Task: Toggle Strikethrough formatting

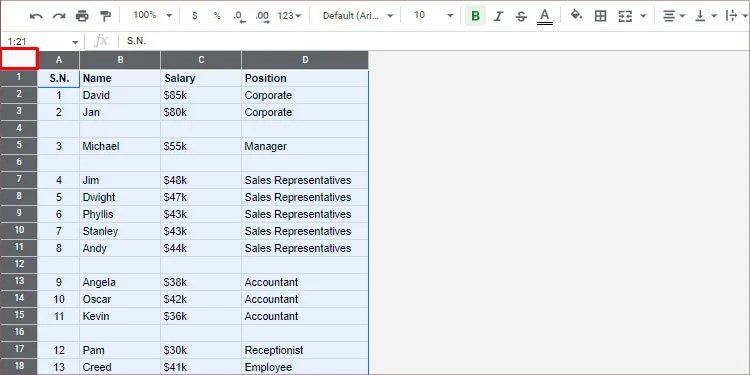Action: 521,16
